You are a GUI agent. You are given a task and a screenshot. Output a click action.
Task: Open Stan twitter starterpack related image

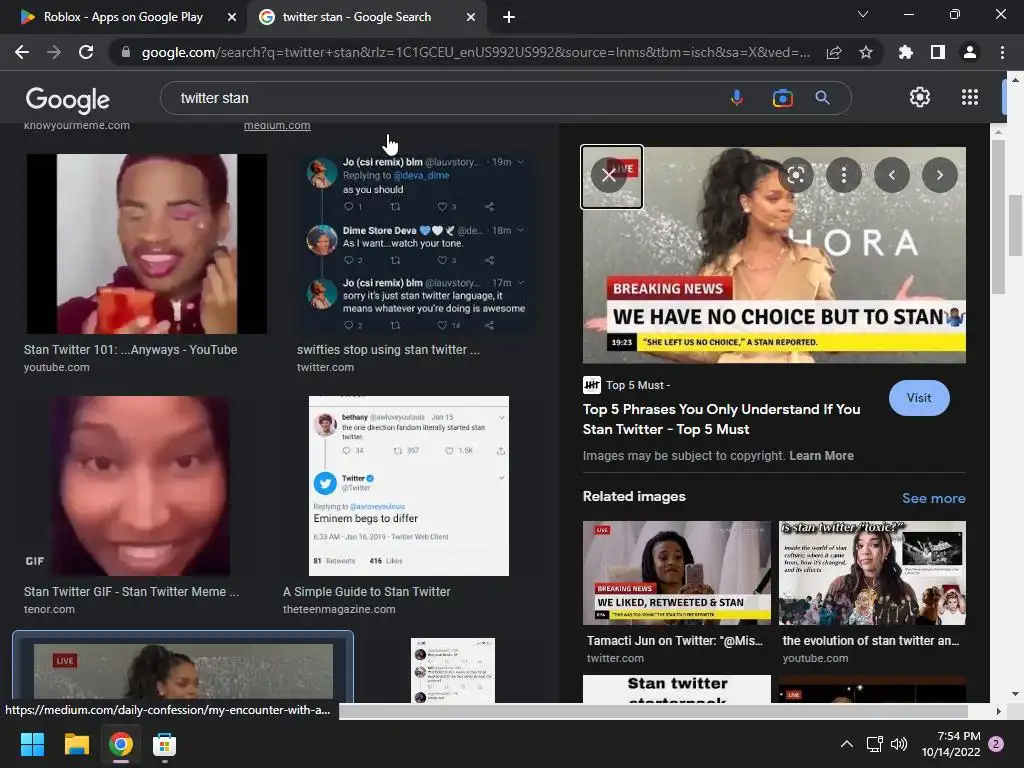tap(677, 689)
